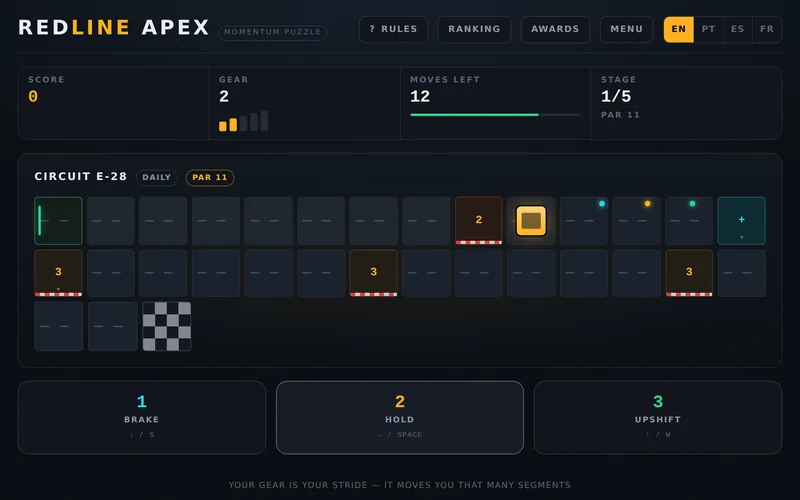Click the track tile left of the finish flag
The image size is (800, 500).
(x=113, y=326)
